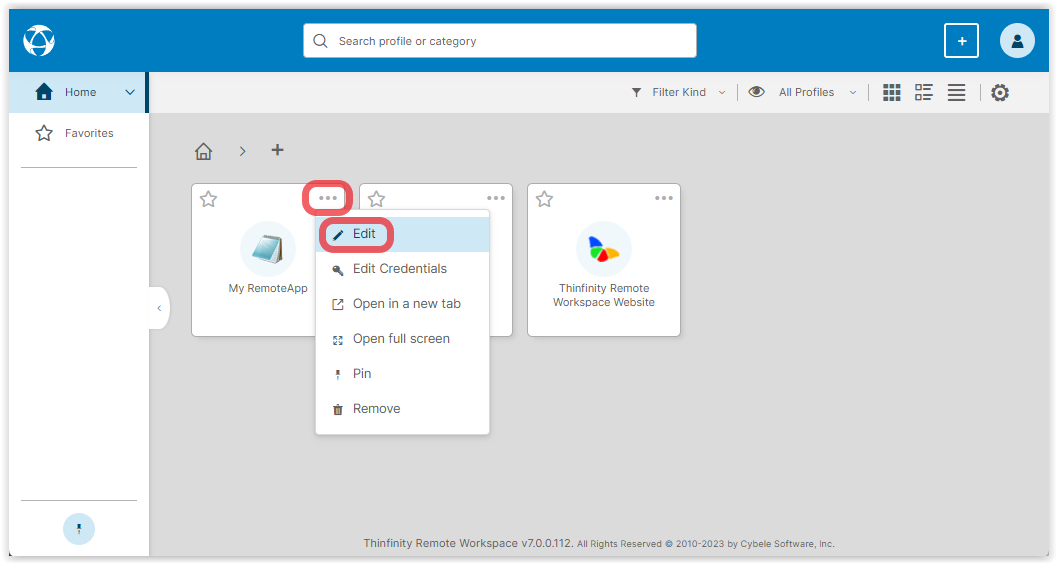Open My RemoteApp three-dot menu

tap(328, 198)
